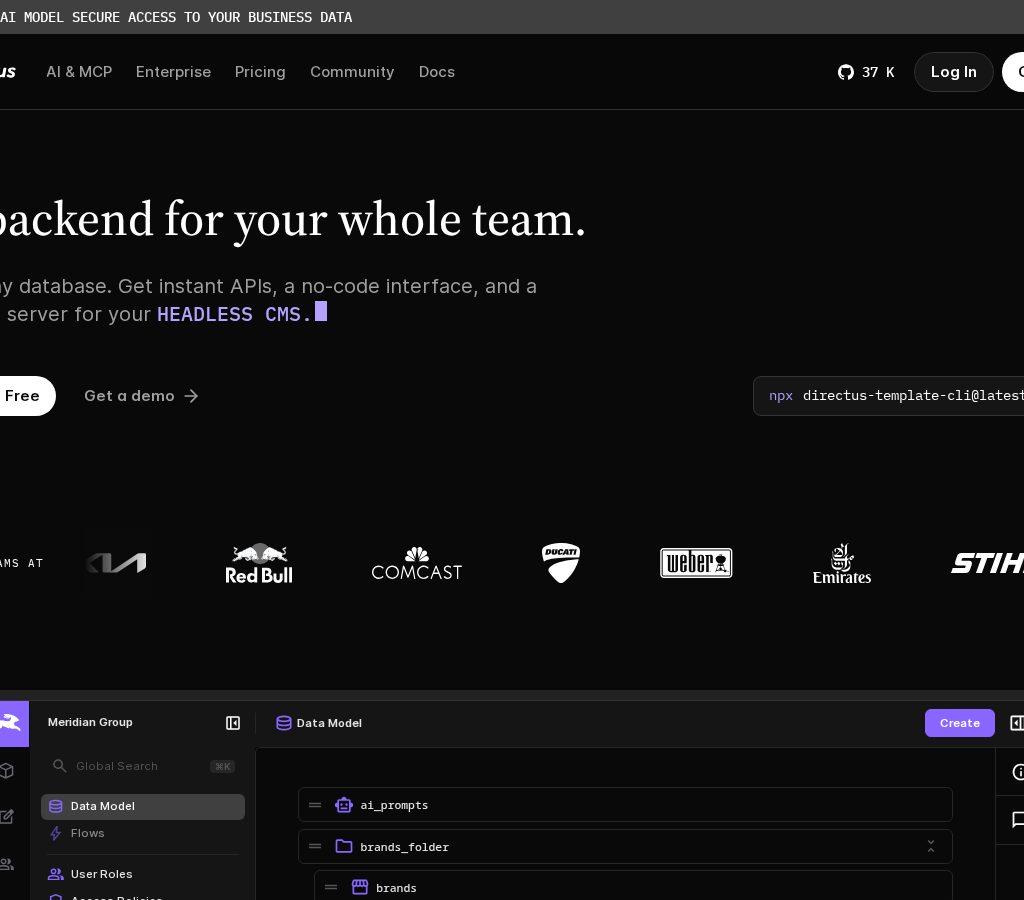Image resolution: width=1024 pixels, height=900 pixels.
Task: Focus the Global Search field
Action: coord(143,766)
